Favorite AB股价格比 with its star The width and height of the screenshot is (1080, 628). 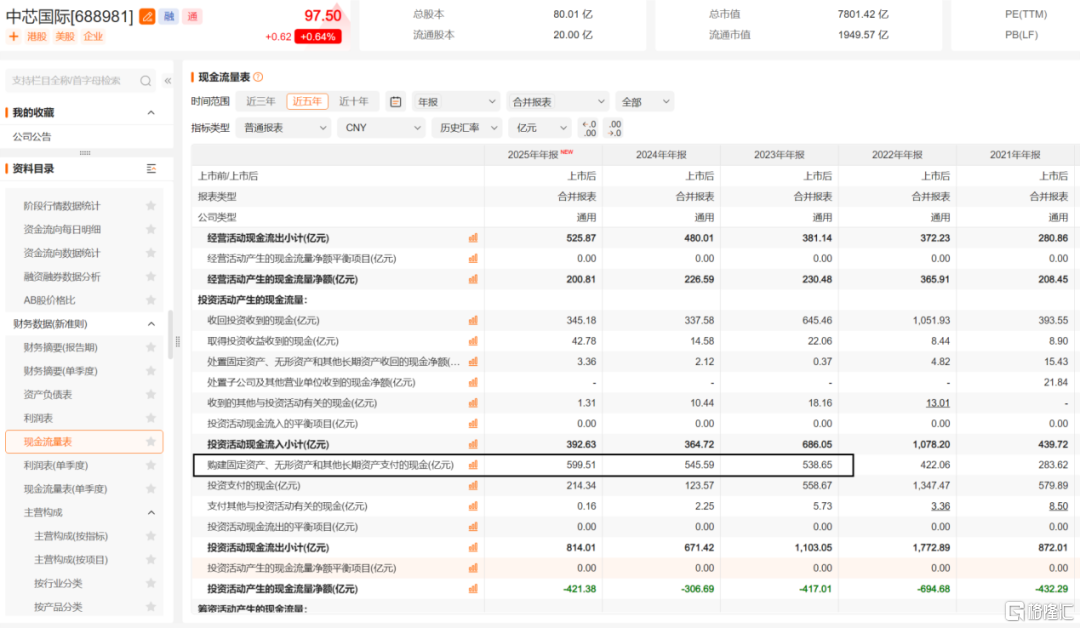click(151, 300)
